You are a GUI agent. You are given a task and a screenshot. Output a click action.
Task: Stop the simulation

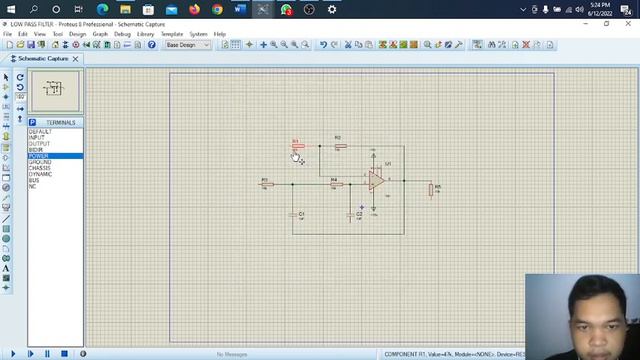coord(64,354)
